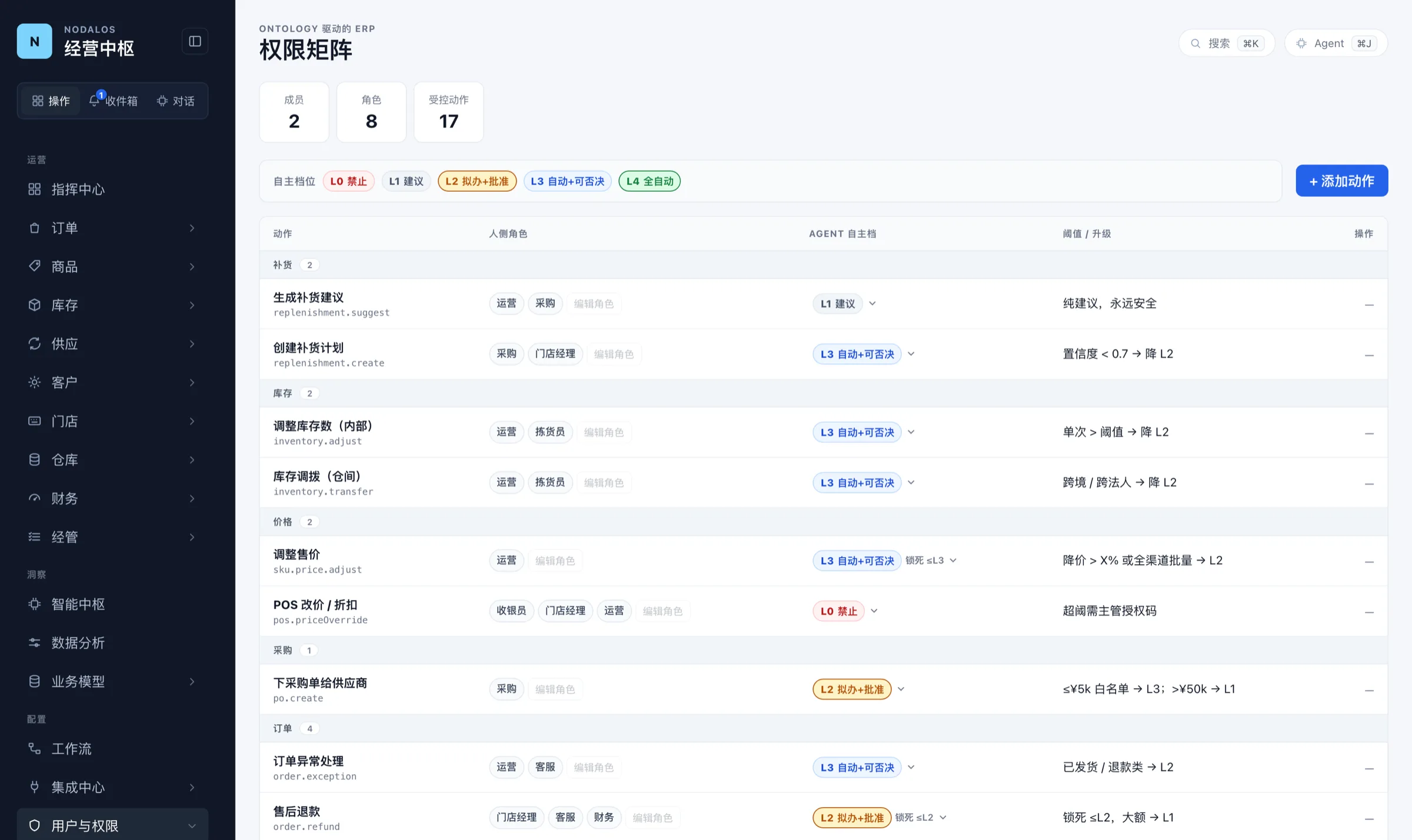Click the Agent chip icon at top right
1412x840 pixels.
[1301, 44]
